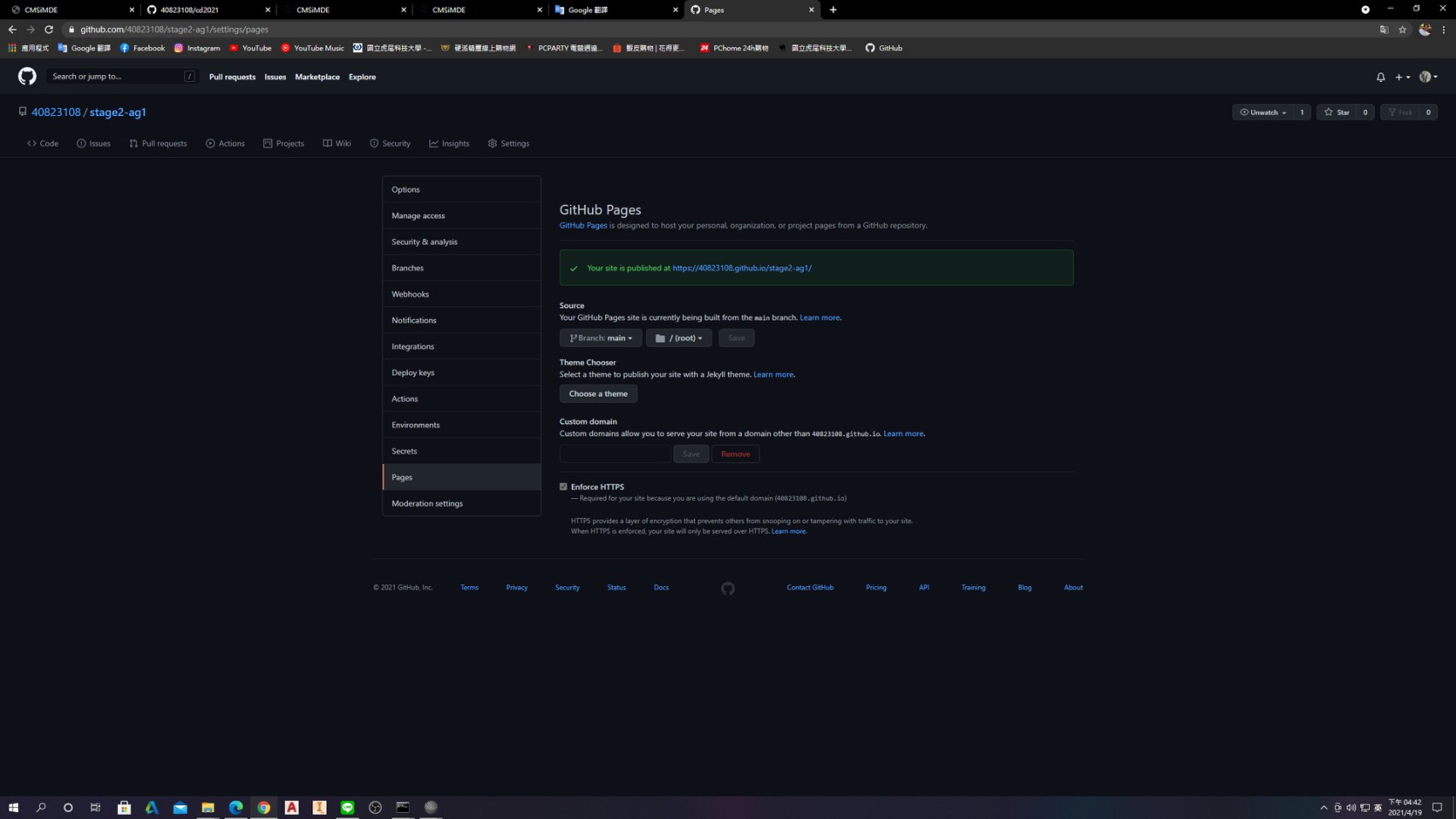Image resolution: width=1456 pixels, height=819 pixels.
Task: Open the Actions repository tab
Action: pyautogui.click(x=225, y=143)
